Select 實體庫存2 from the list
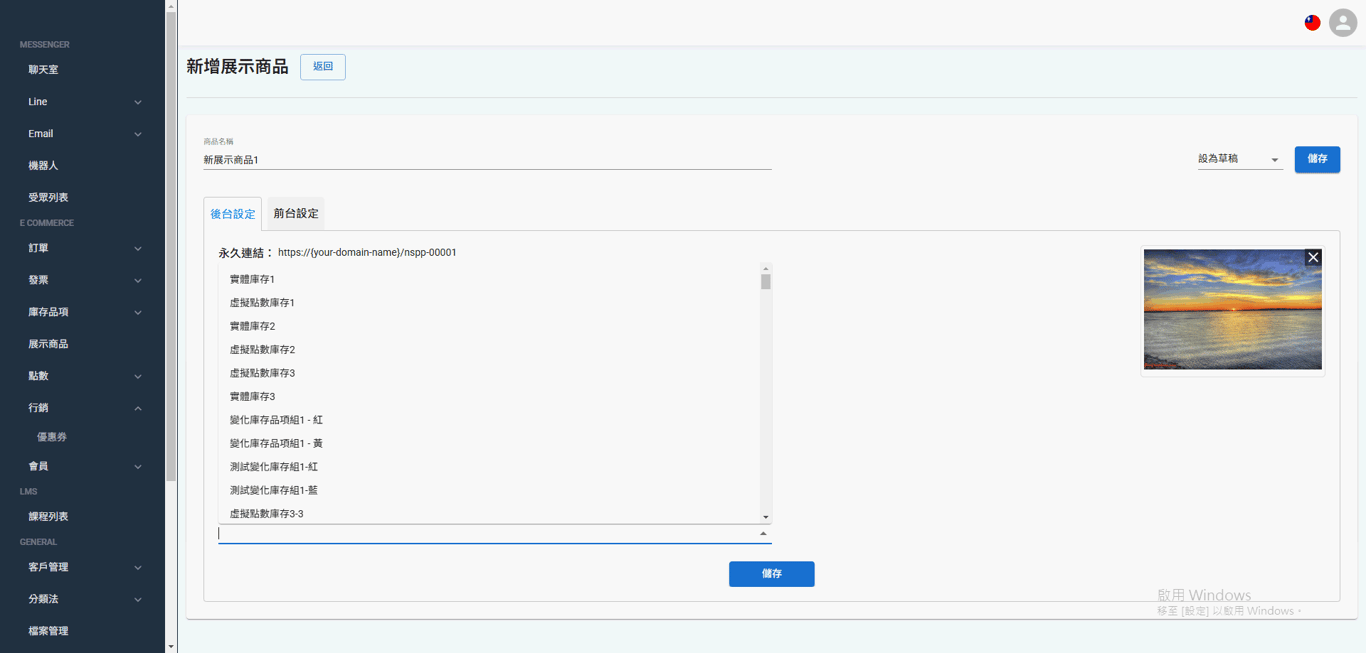 coord(489,326)
